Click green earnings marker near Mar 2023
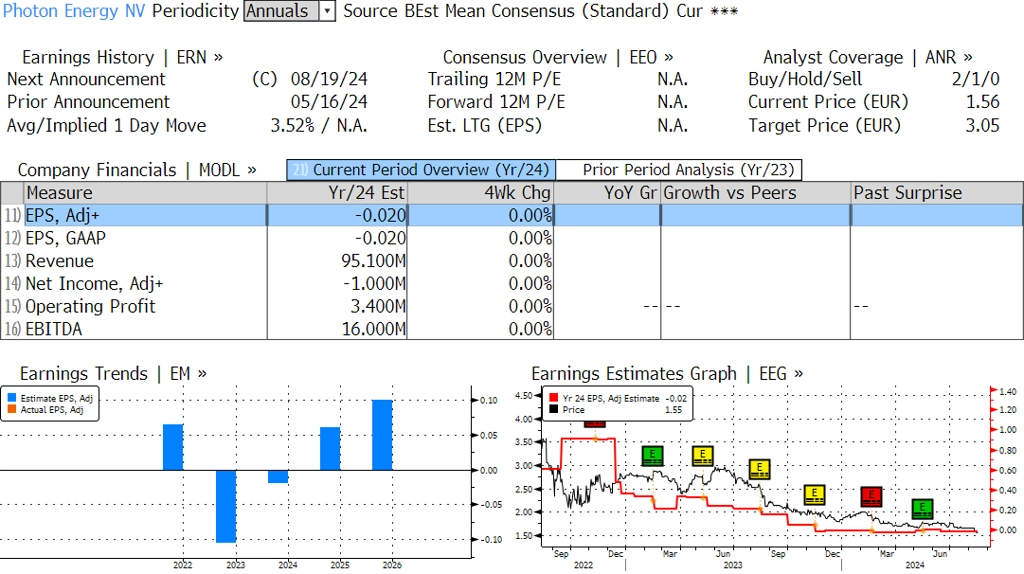 652,455
